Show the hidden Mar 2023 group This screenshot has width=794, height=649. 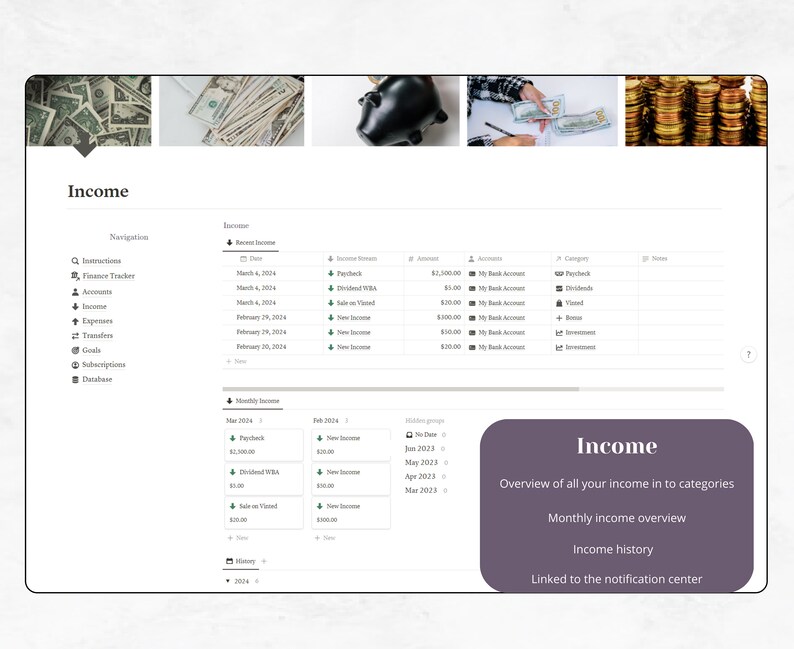pos(421,491)
